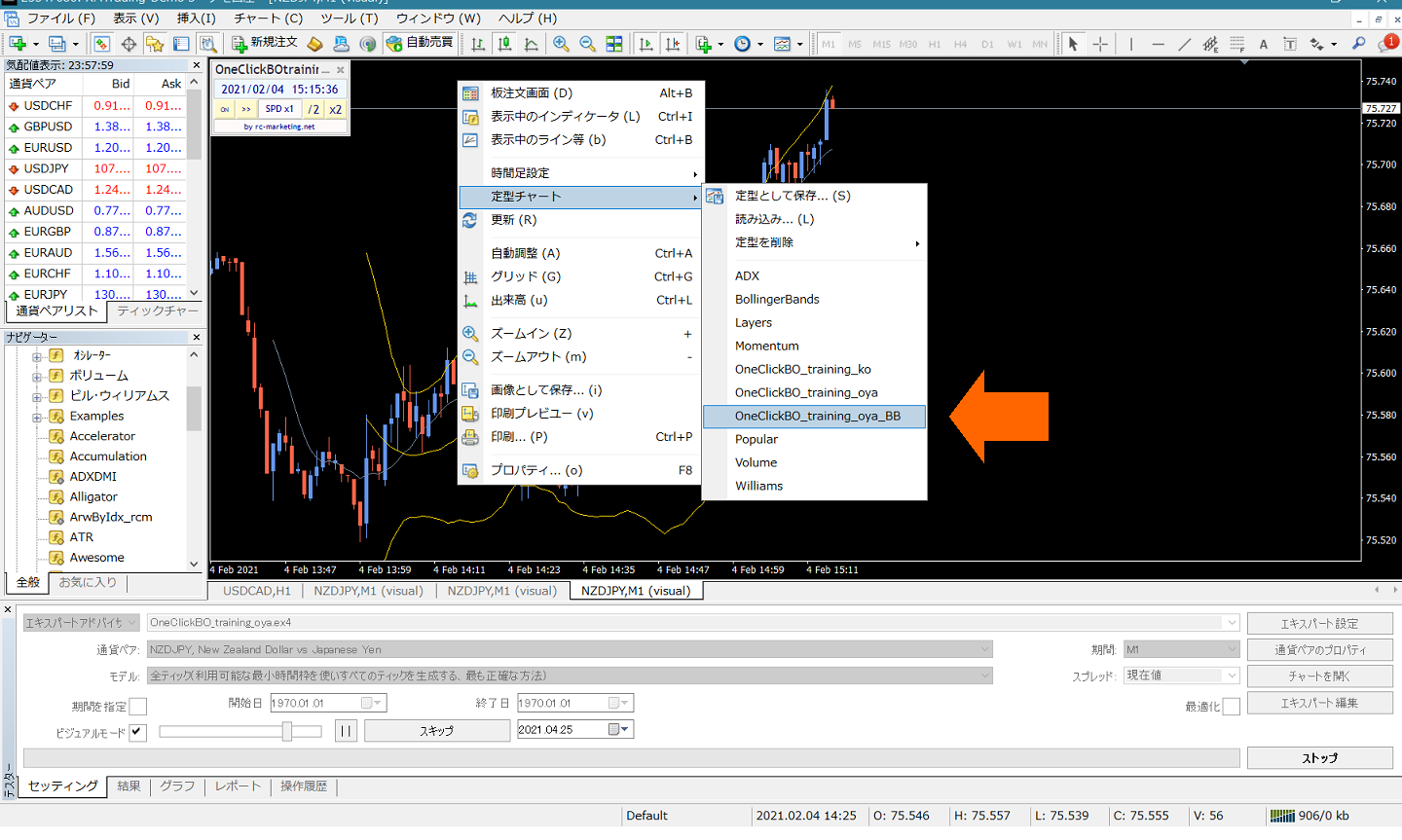The image size is (1402, 840).
Task: Click プロパティ... (o) in context menu
Action: [x=536, y=470]
